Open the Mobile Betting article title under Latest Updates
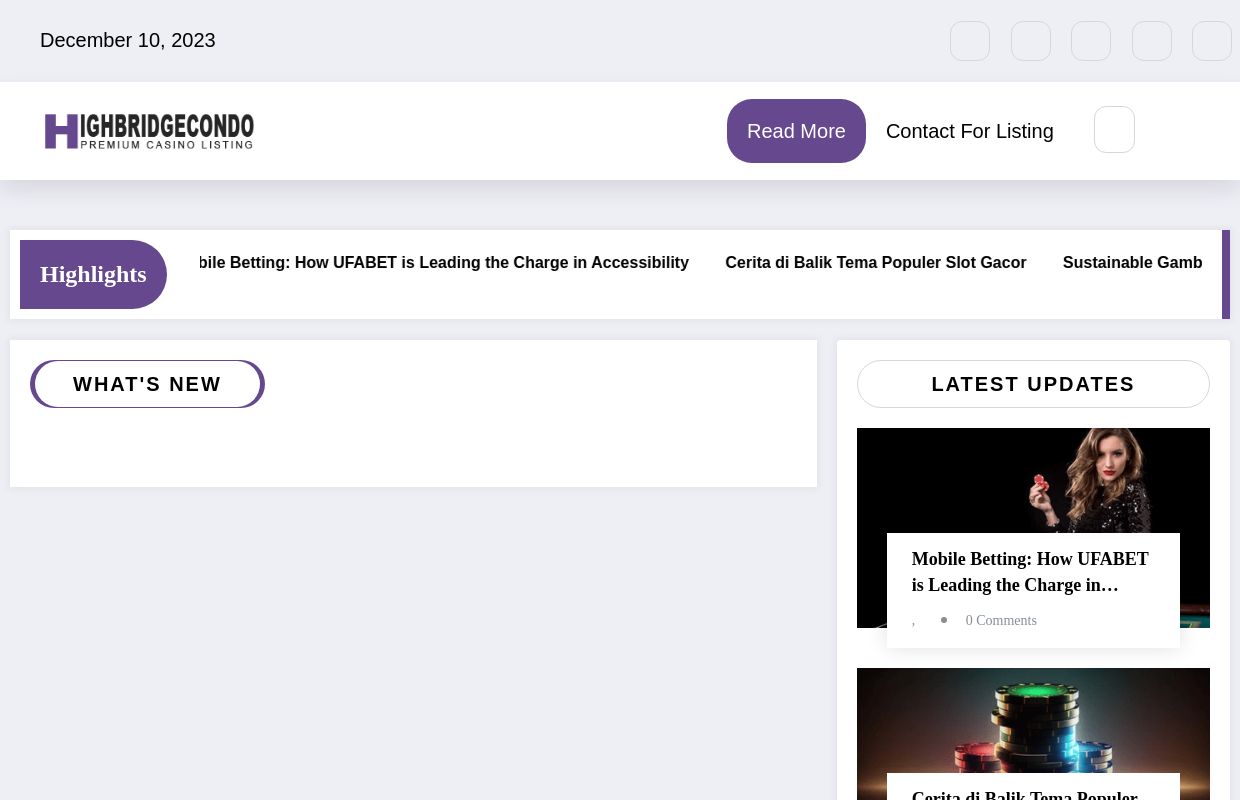 click(x=1030, y=572)
